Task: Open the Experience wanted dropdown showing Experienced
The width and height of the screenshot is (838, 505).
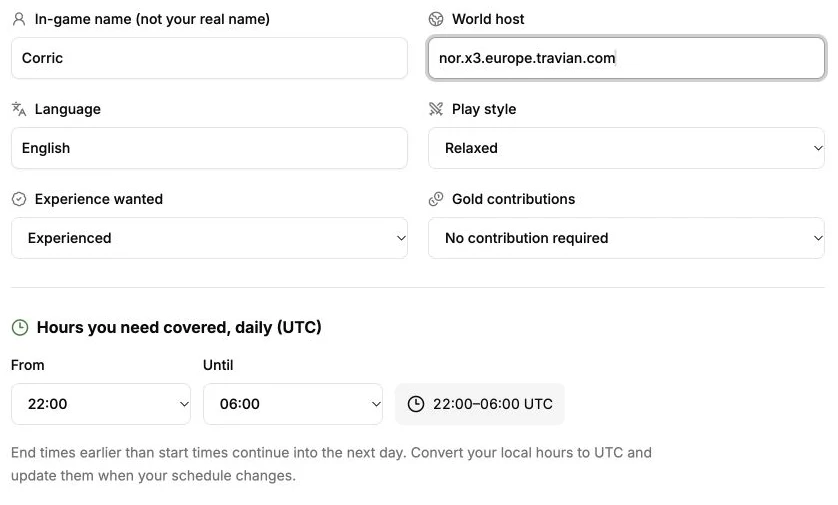Action: 210,238
